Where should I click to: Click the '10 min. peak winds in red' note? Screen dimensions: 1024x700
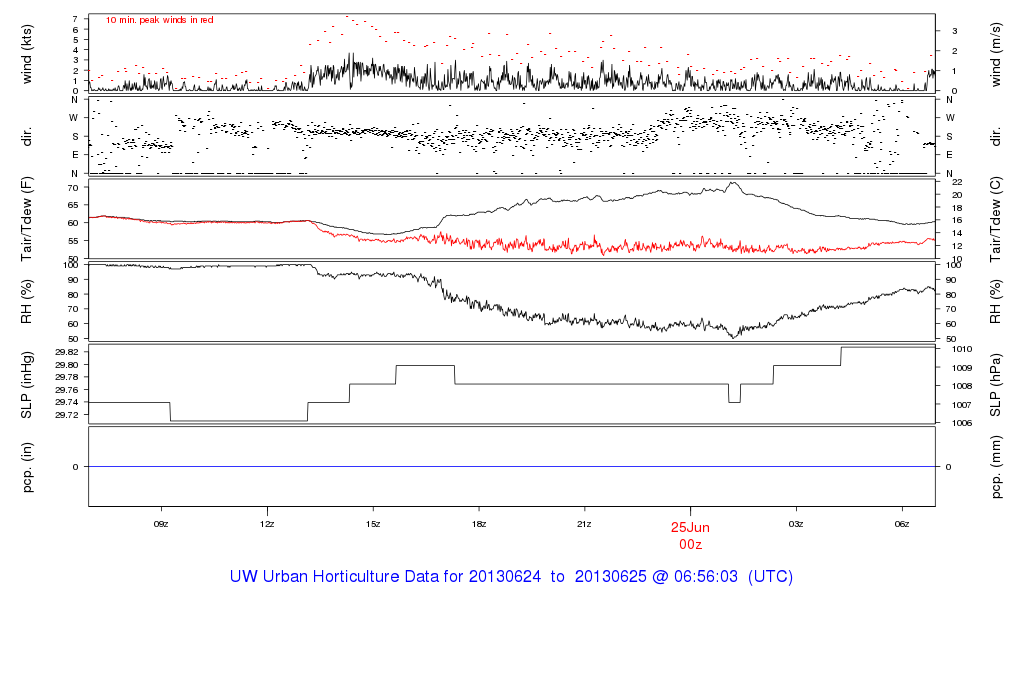[x=159, y=20]
